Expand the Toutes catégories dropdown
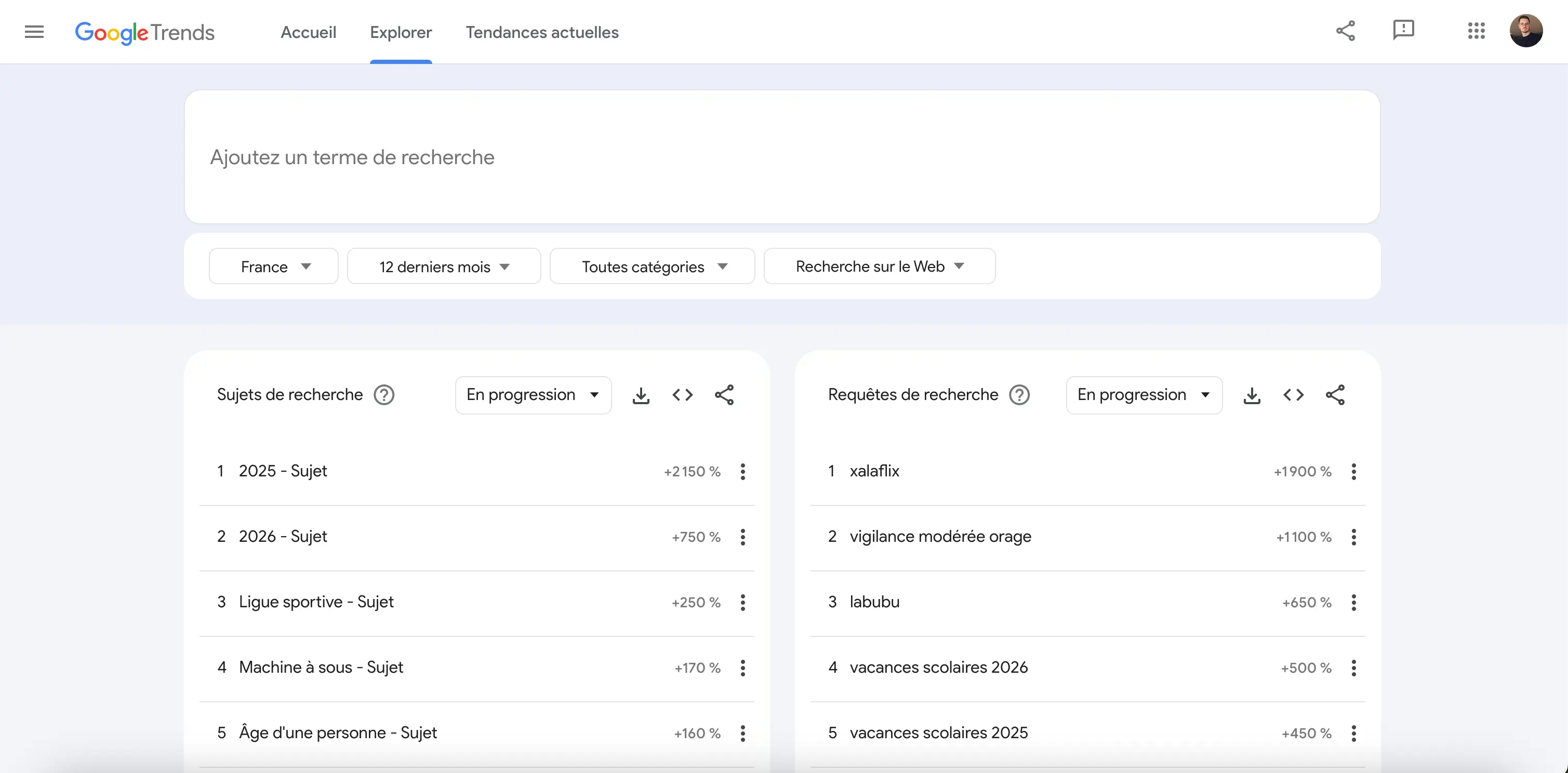 pyautogui.click(x=652, y=266)
